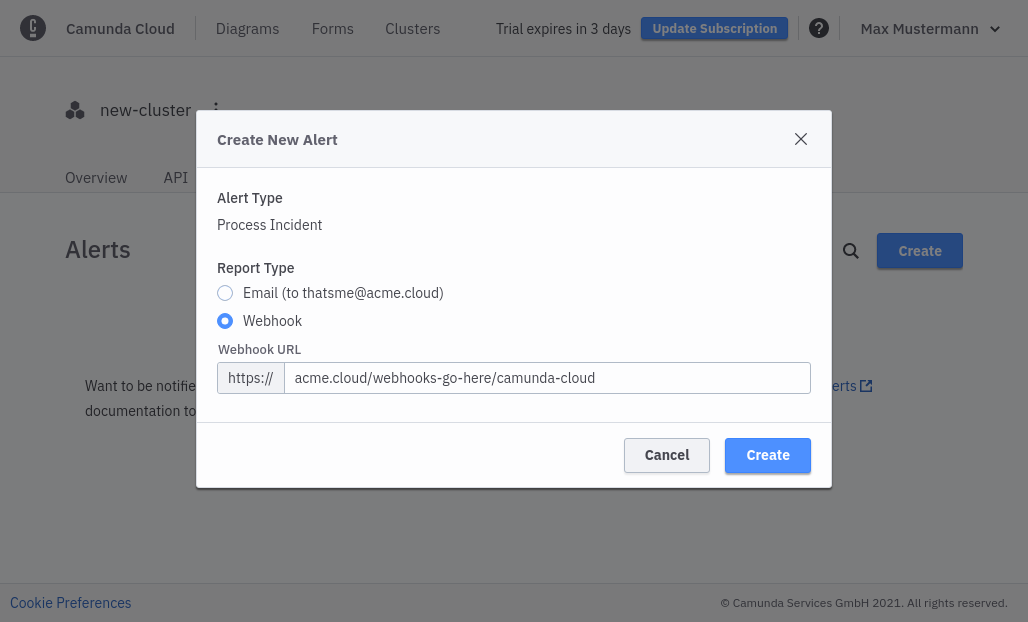Select the Webhook report type option
Image resolution: width=1028 pixels, height=622 pixels.
point(225,321)
